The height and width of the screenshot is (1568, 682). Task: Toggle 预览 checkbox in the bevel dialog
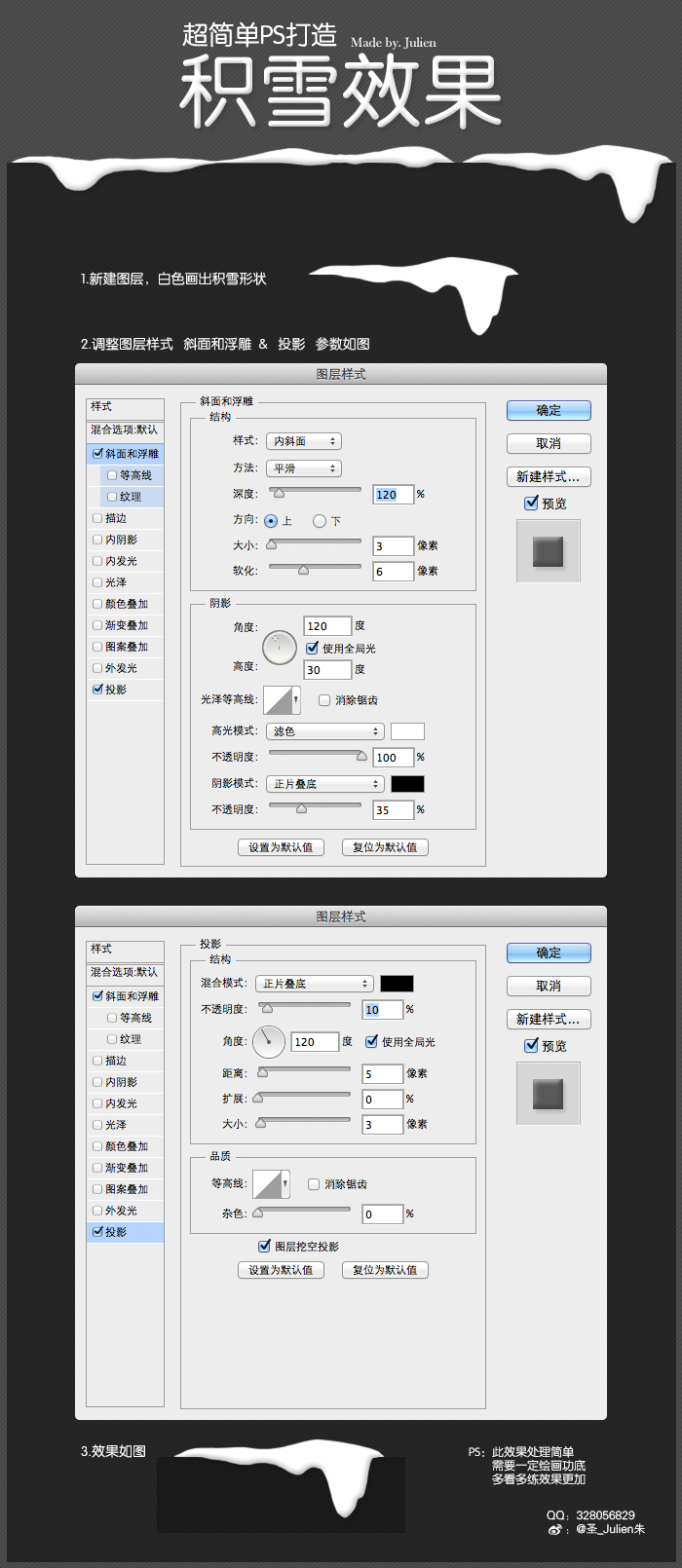click(531, 503)
